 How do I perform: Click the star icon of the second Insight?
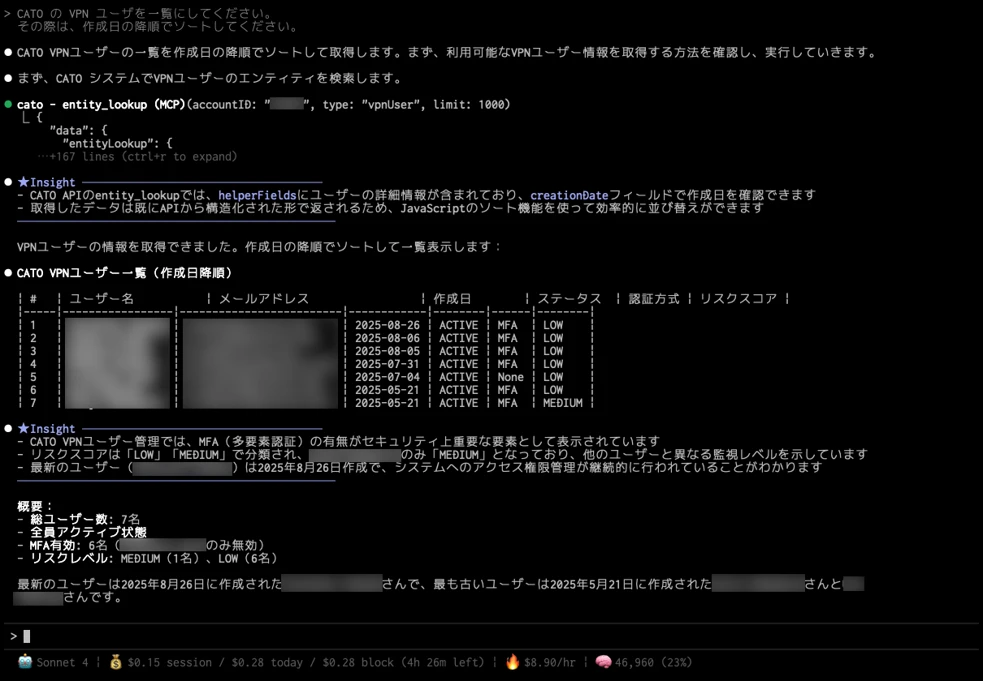[x=23, y=428]
